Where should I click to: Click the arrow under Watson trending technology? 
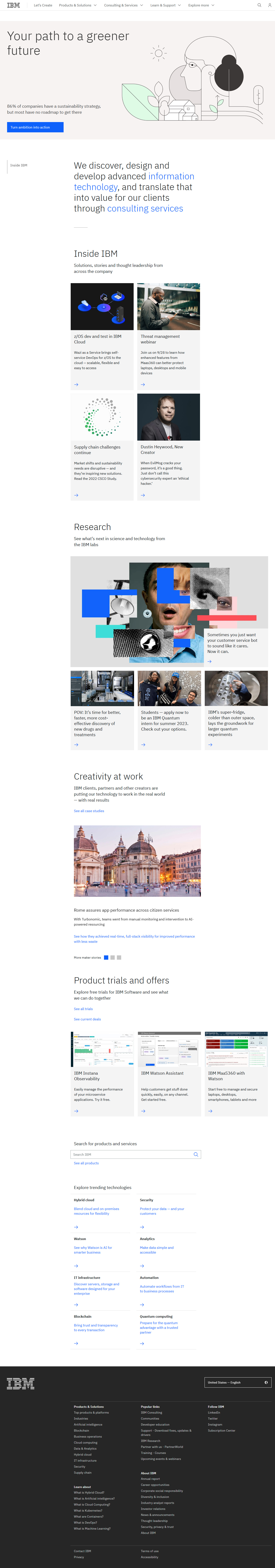coord(76,1266)
